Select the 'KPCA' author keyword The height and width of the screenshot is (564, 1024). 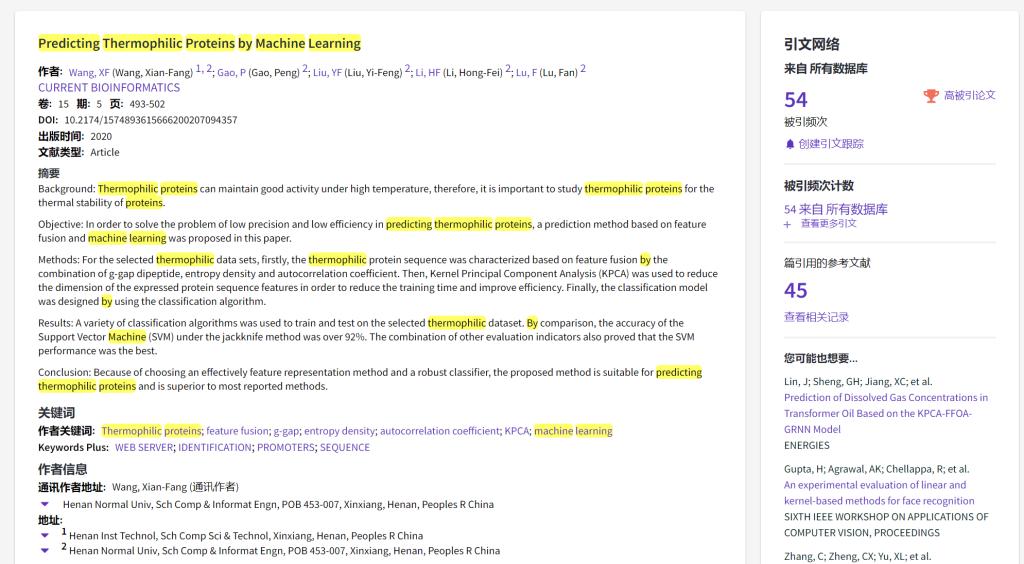(x=516, y=431)
